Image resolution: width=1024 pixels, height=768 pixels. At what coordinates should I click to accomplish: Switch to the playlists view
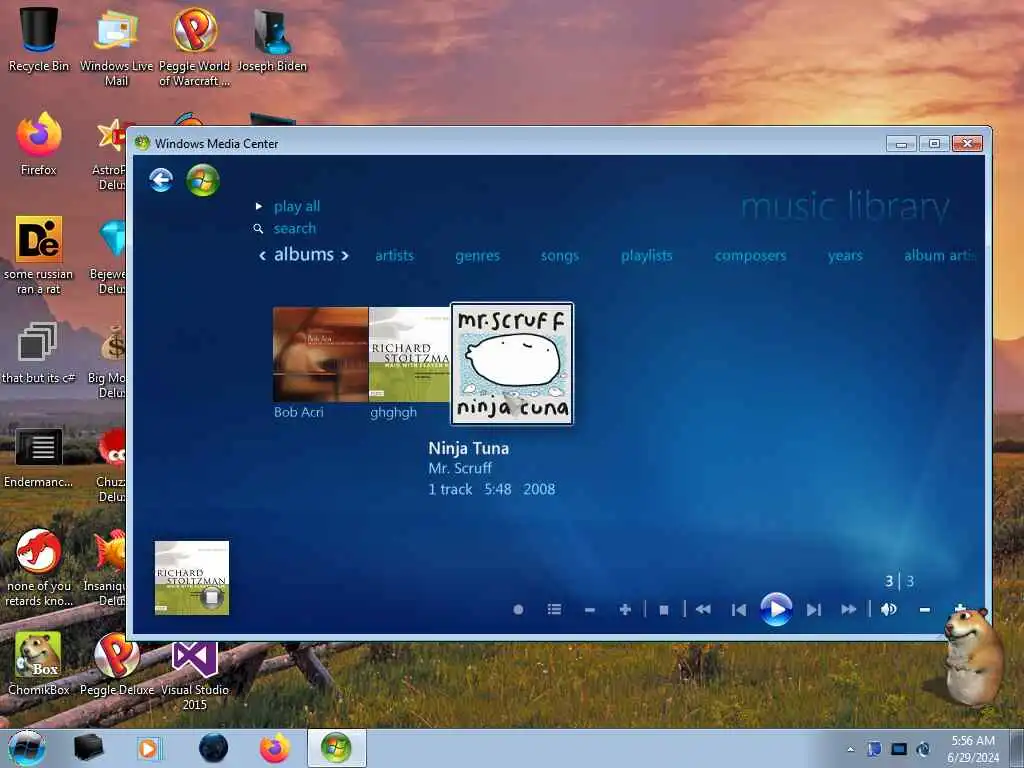(647, 255)
